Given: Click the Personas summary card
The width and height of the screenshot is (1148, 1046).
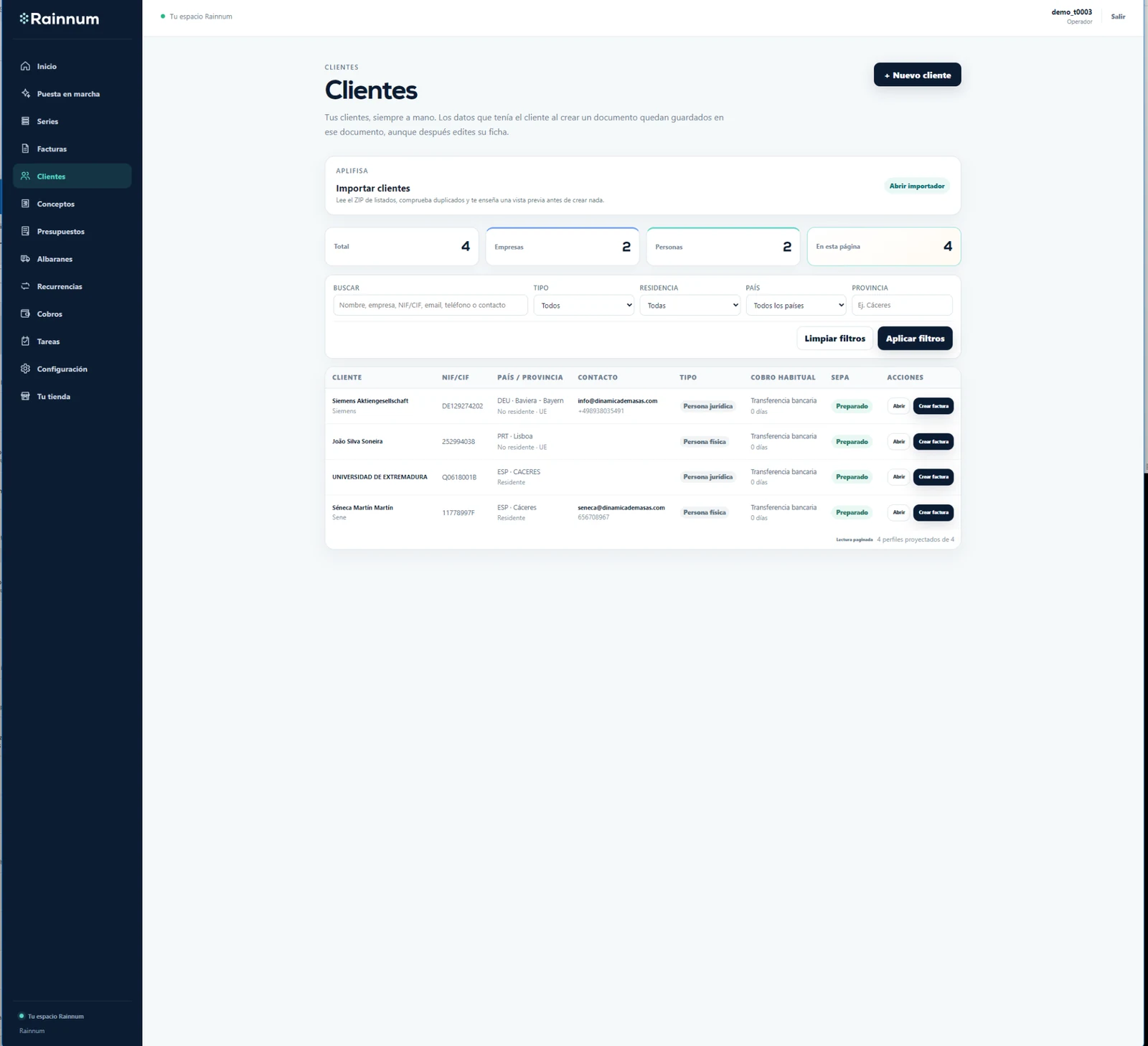Looking at the screenshot, I should [723, 247].
